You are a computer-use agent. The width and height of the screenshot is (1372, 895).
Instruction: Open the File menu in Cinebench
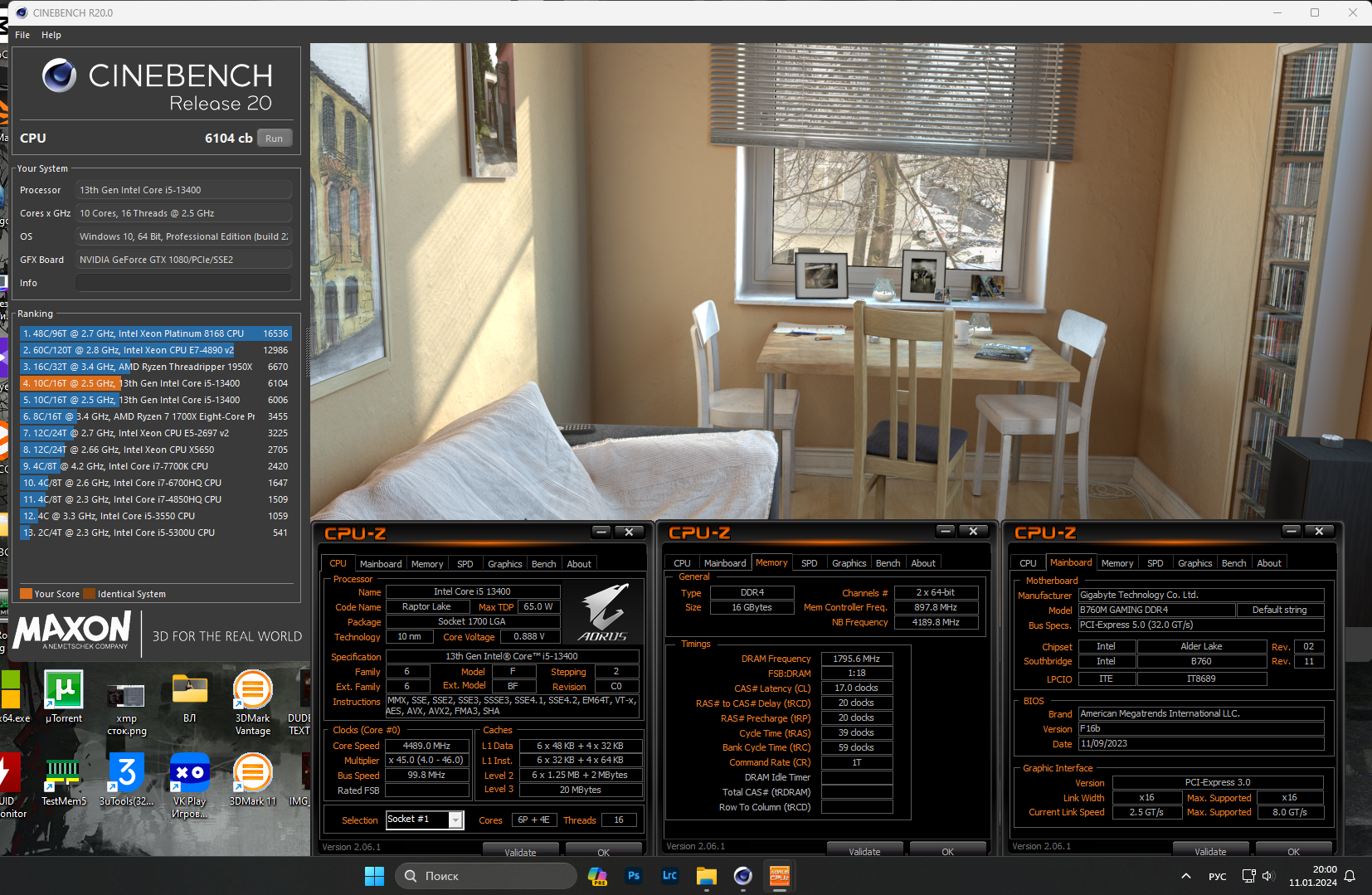[x=22, y=35]
